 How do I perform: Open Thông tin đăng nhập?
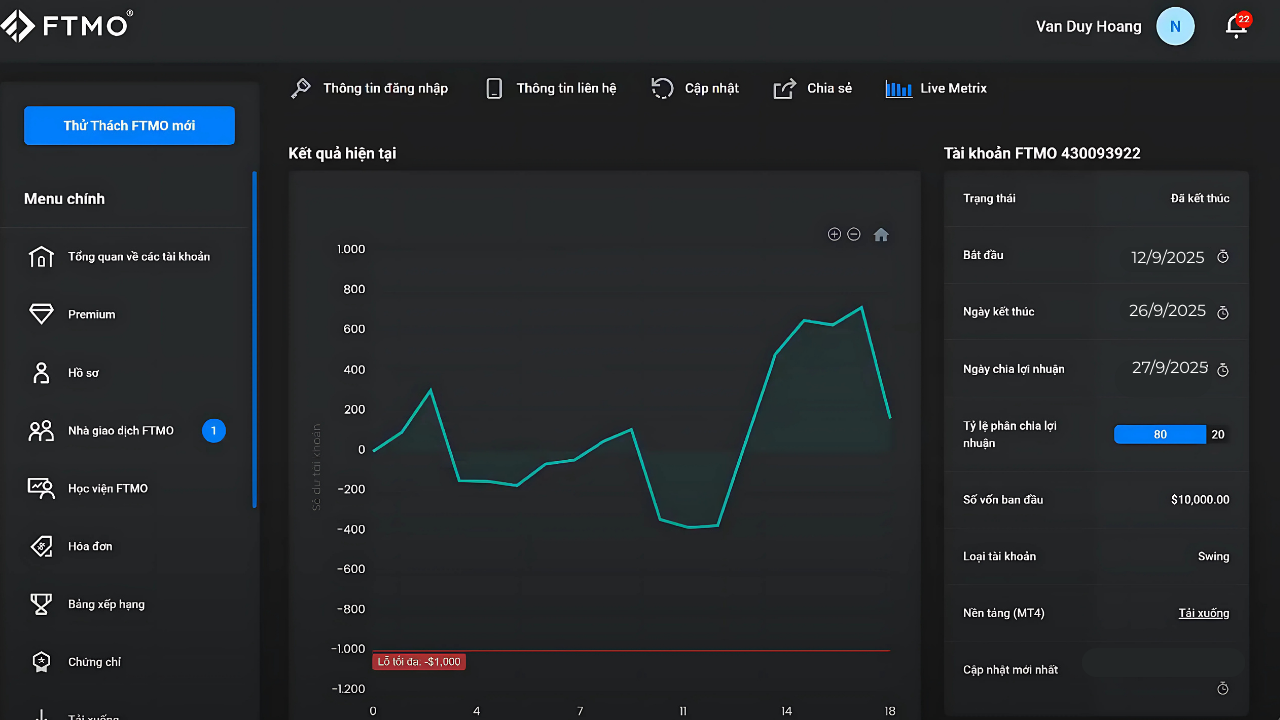point(369,89)
